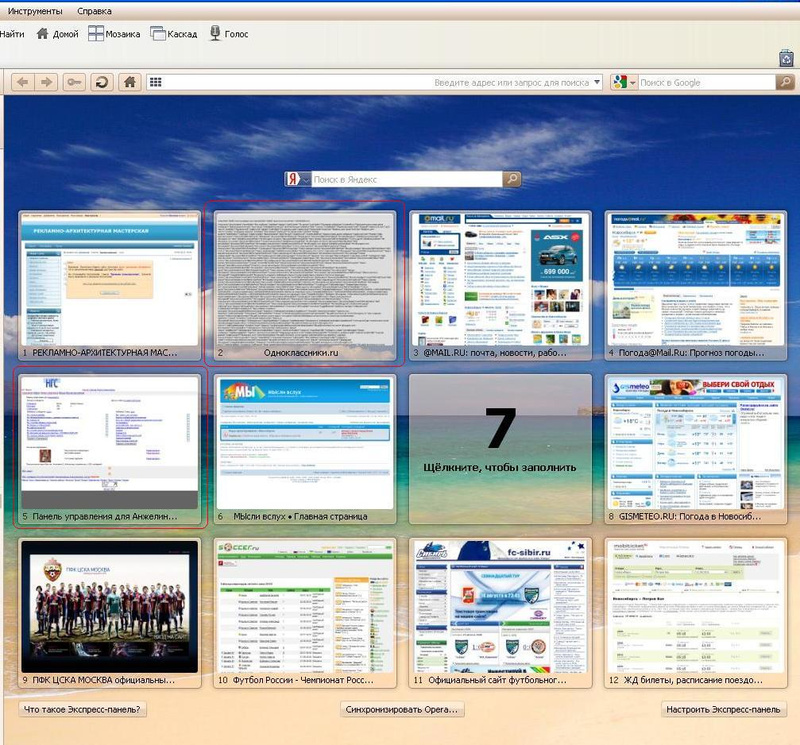The image size is (800, 745).
Task: Click the Yandex search magnifier button
Action: click(512, 179)
